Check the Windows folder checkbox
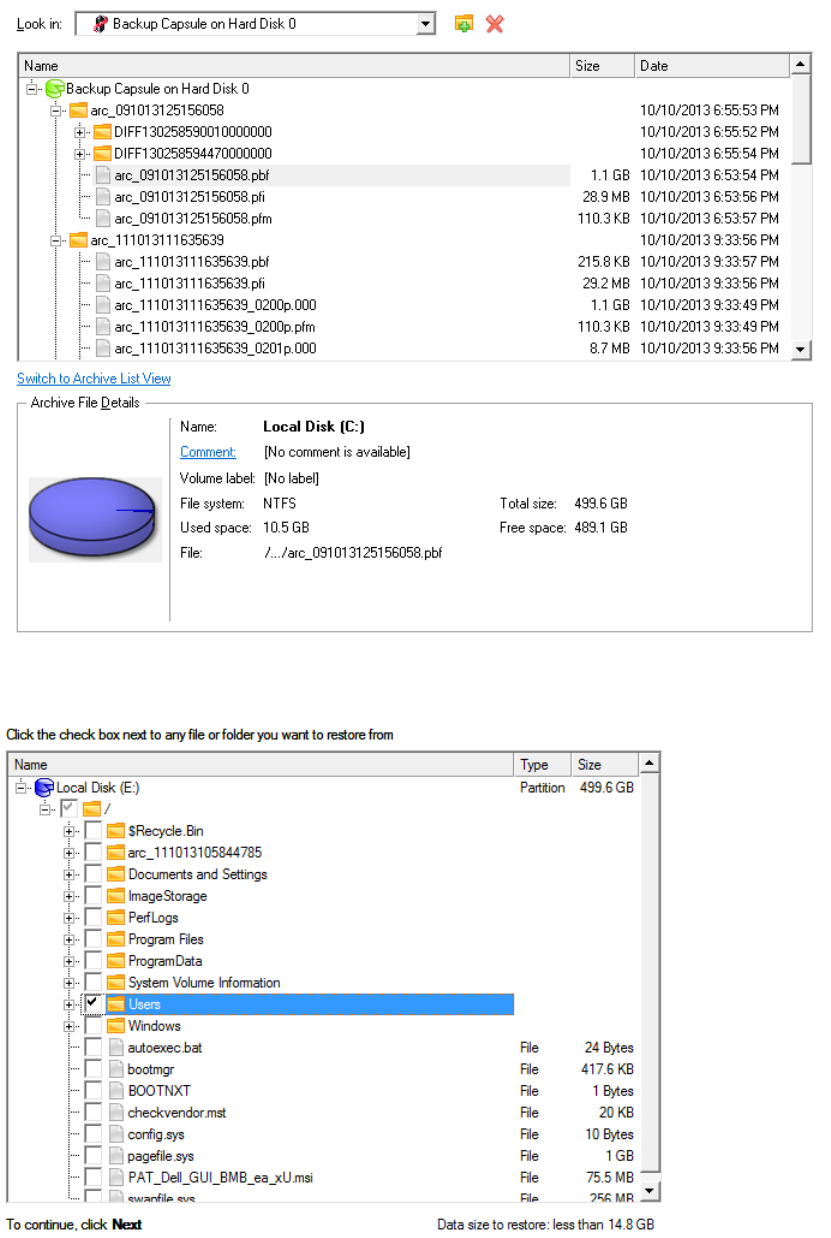831x1238 pixels. click(x=93, y=1026)
